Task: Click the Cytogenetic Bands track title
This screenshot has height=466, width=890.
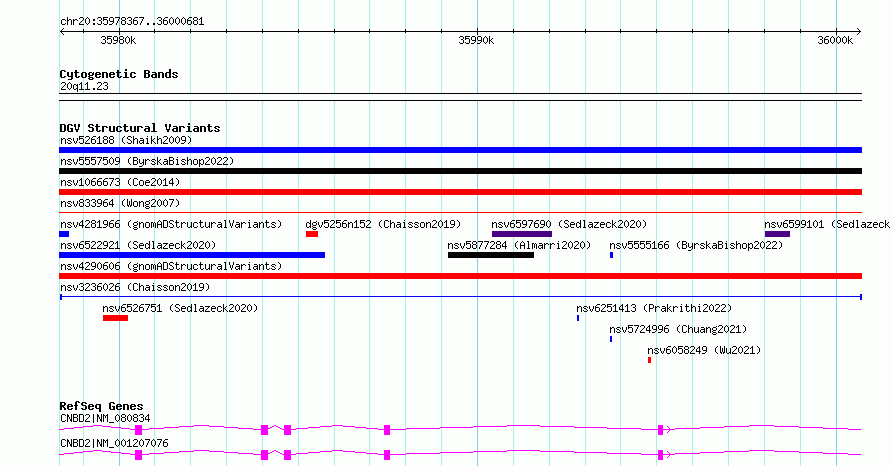Action: [119, 74]
